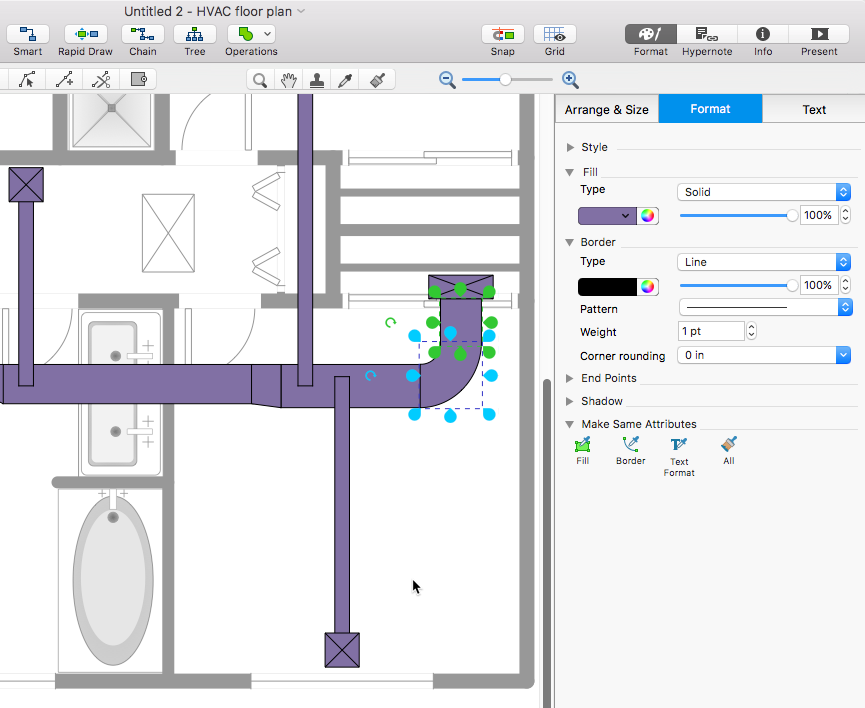Pick the eyedropper tool
The height and width of the screenshot is (708, 865).
pyautogui.click(x=346, y=80)
